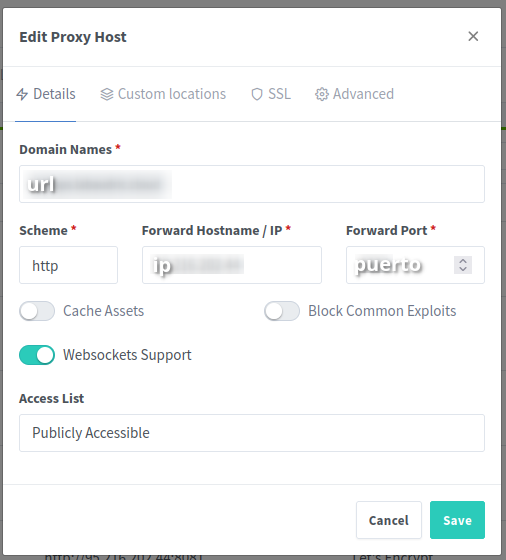Enable the Cache Assets toggle

click(x=37, y=311)
